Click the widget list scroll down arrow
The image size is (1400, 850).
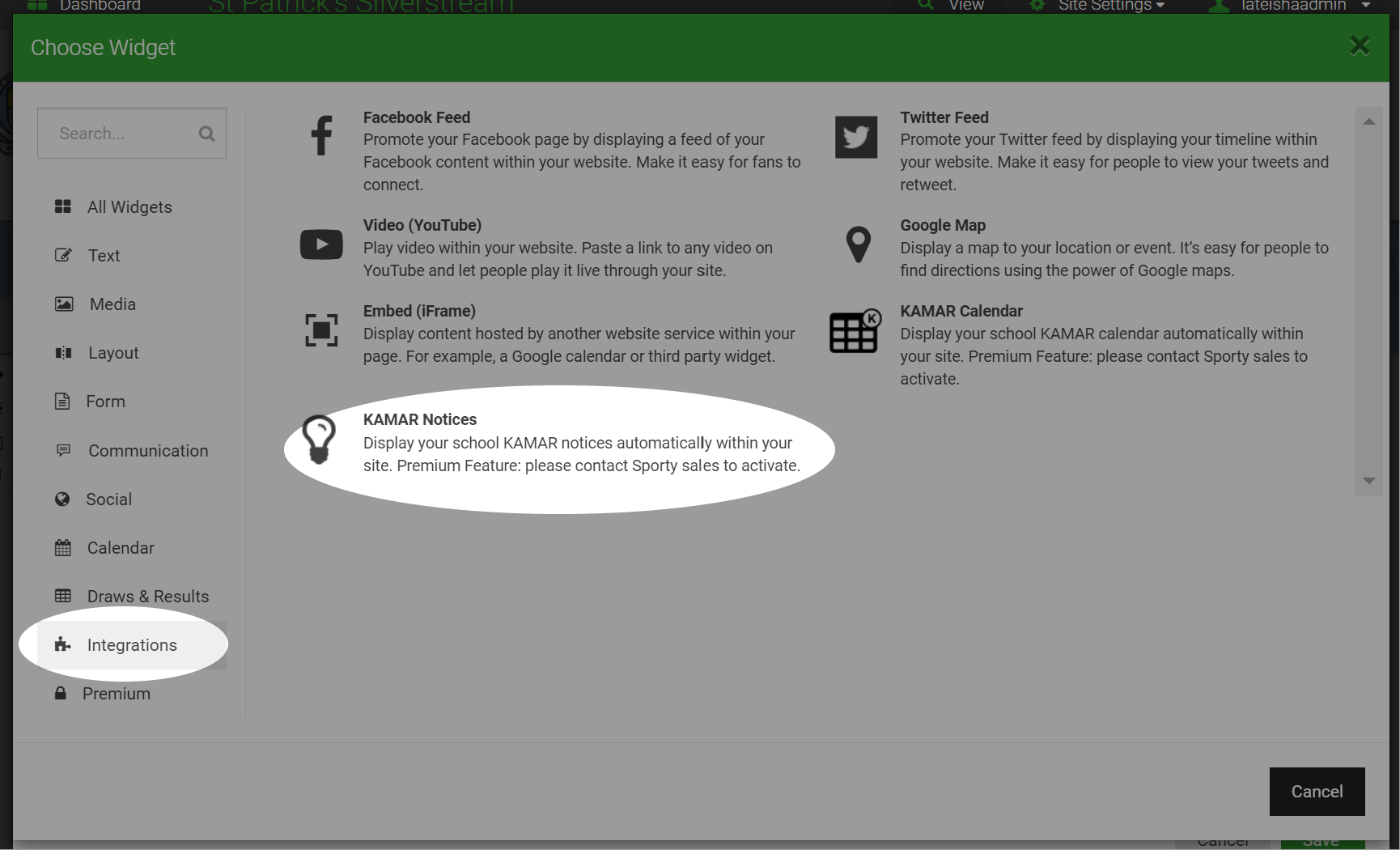pyautogui.click(x=1369, y=481)
